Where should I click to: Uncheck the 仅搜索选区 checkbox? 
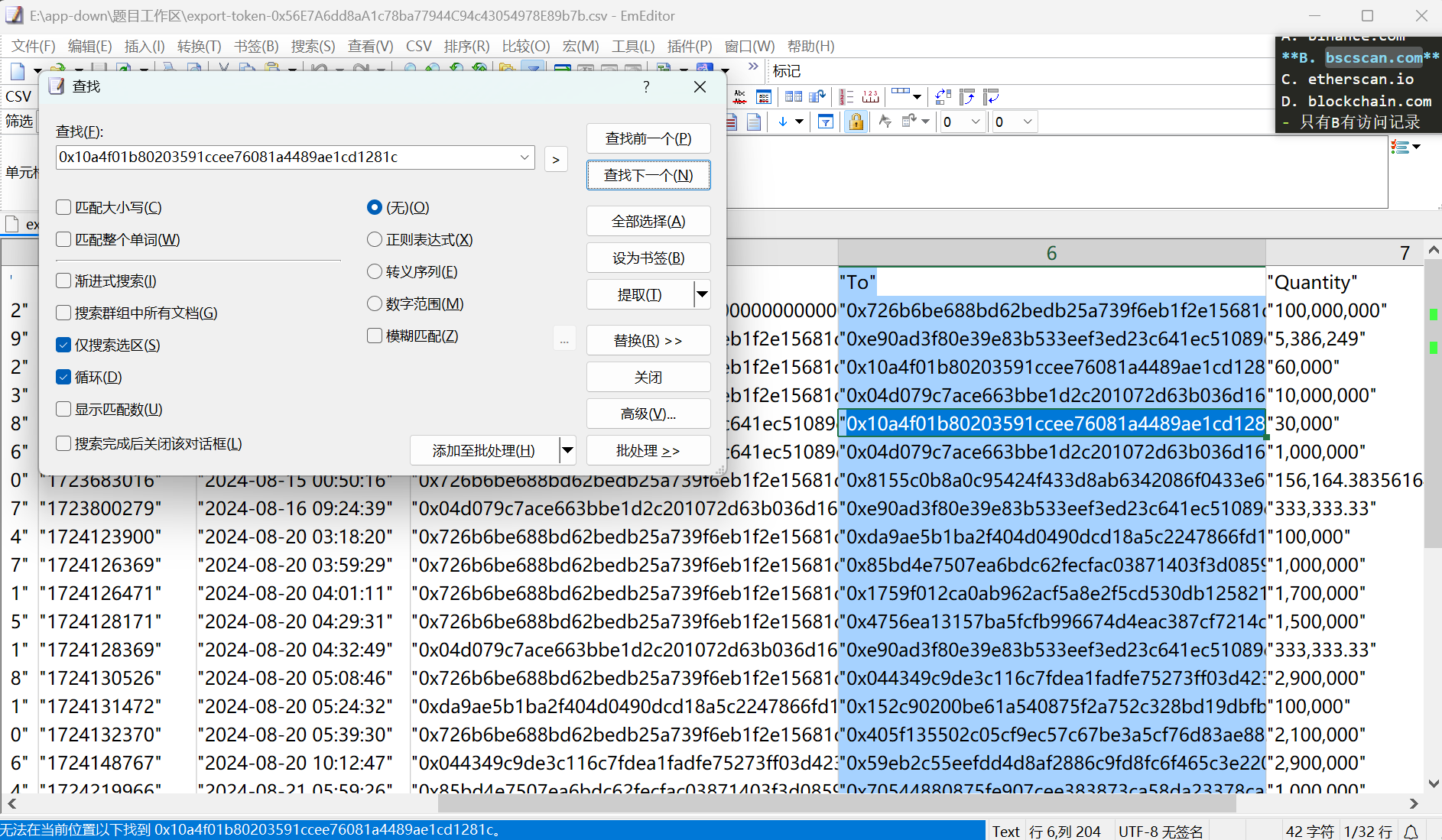click(x=64, y=345)
